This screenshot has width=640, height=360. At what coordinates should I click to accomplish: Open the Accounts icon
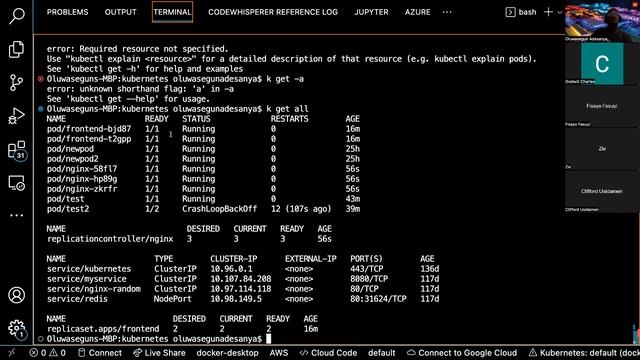click(17, 295)
